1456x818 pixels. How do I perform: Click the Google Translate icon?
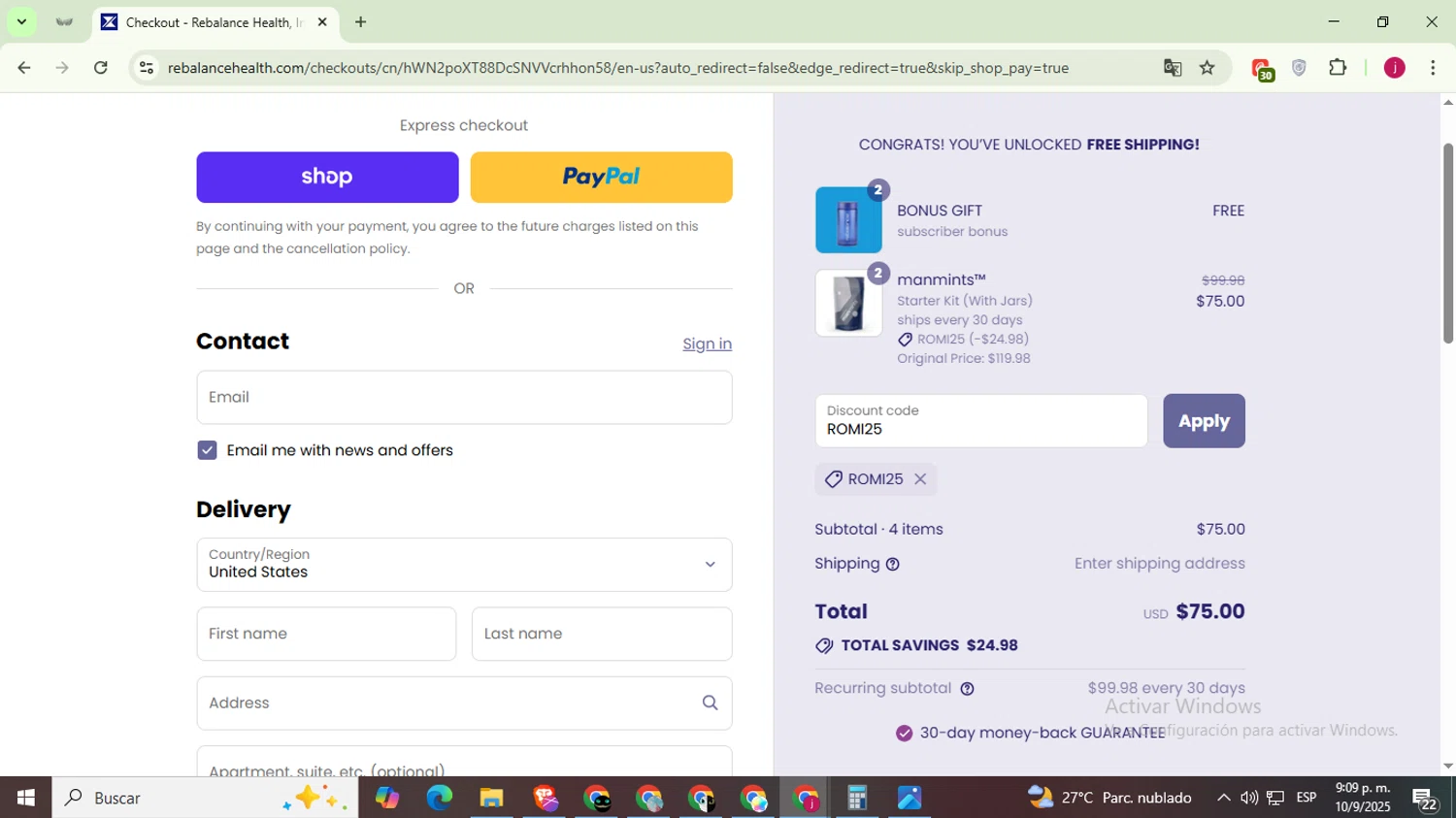point(1173,68)
